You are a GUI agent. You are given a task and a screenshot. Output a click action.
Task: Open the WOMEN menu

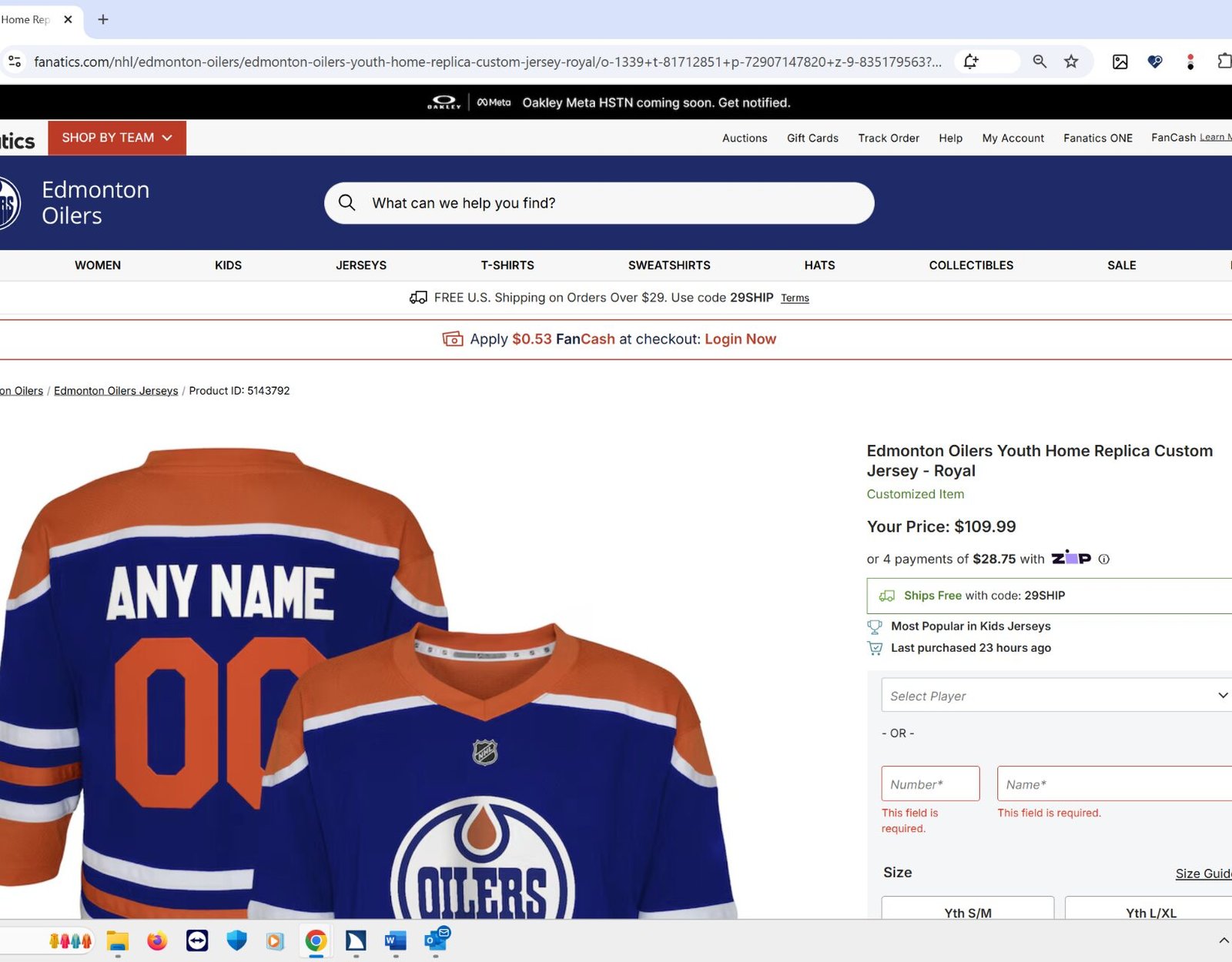click(98, 265)
